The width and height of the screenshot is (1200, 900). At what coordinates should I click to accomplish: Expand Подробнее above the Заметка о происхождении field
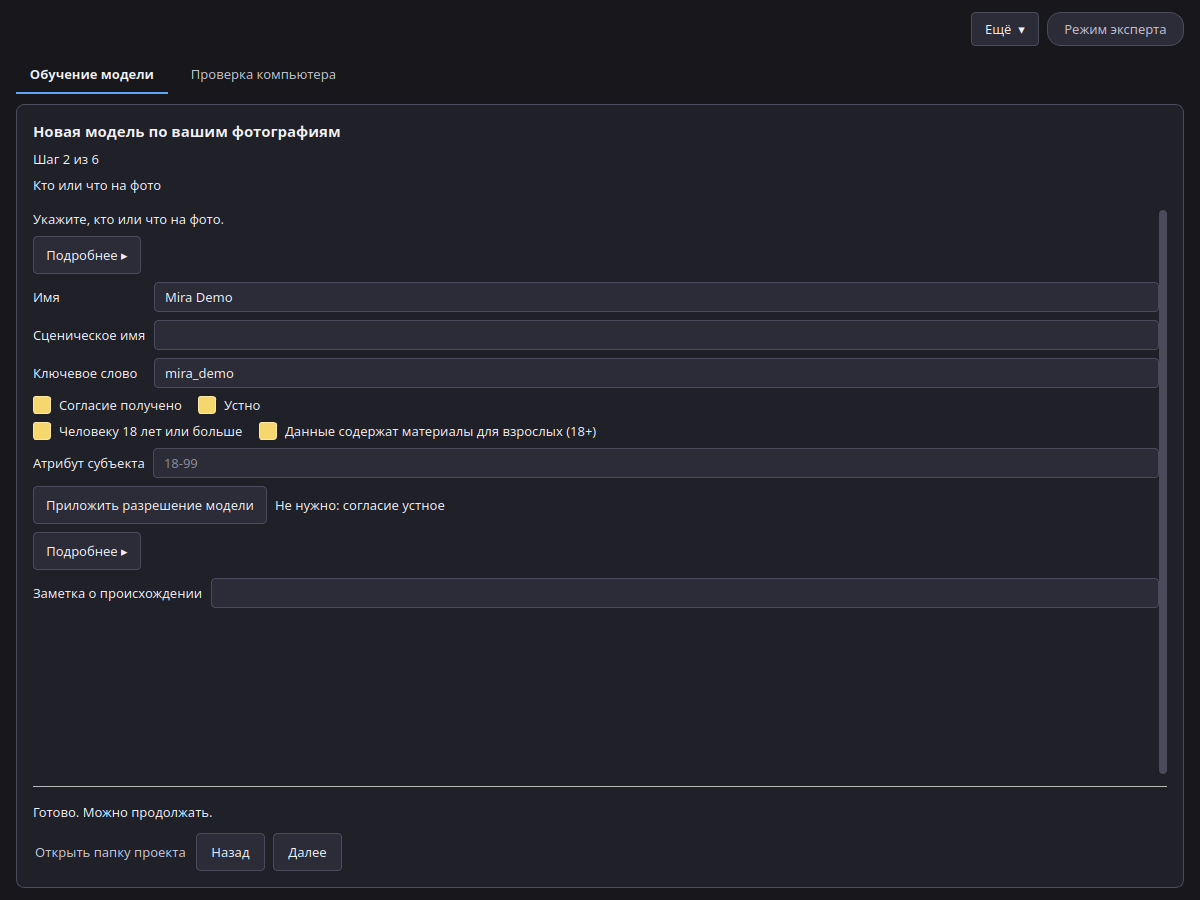87,551
